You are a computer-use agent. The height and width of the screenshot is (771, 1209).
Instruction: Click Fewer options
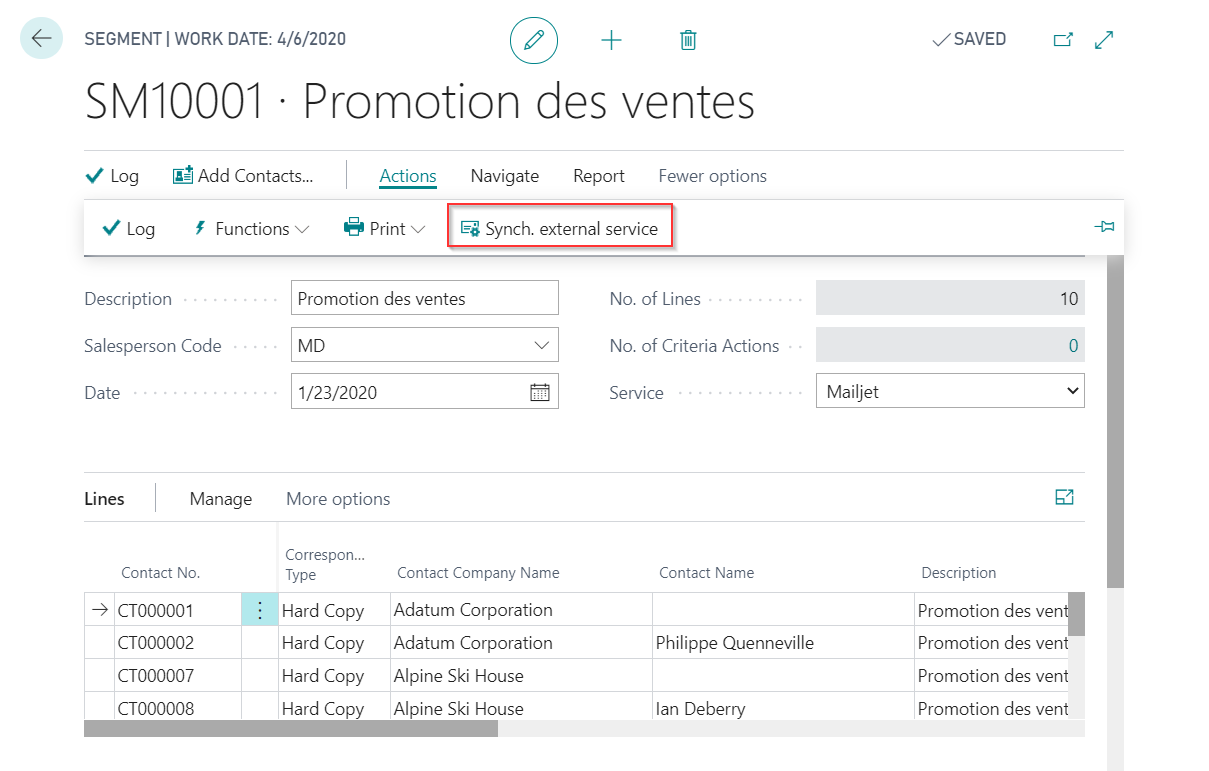[713, 176]
